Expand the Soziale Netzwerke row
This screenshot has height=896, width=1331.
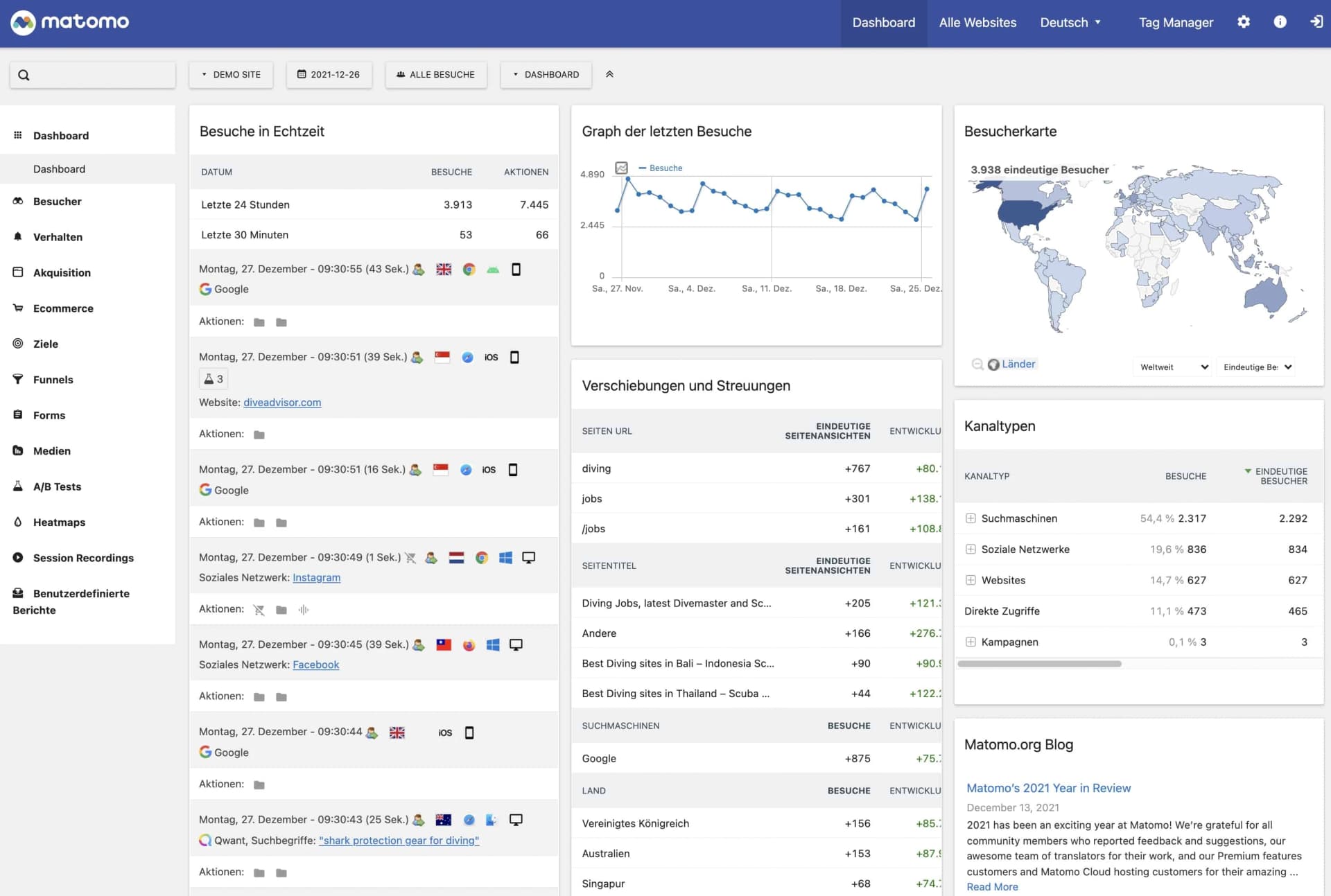(971, 550)
